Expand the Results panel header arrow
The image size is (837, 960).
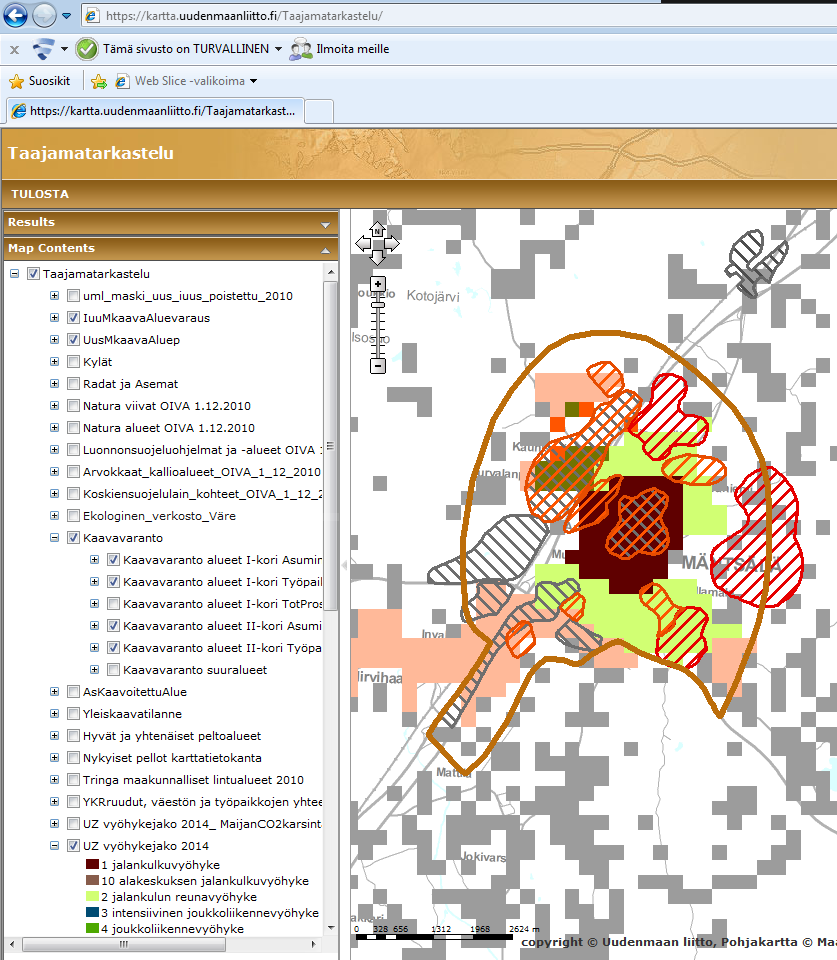pos(325,224)
